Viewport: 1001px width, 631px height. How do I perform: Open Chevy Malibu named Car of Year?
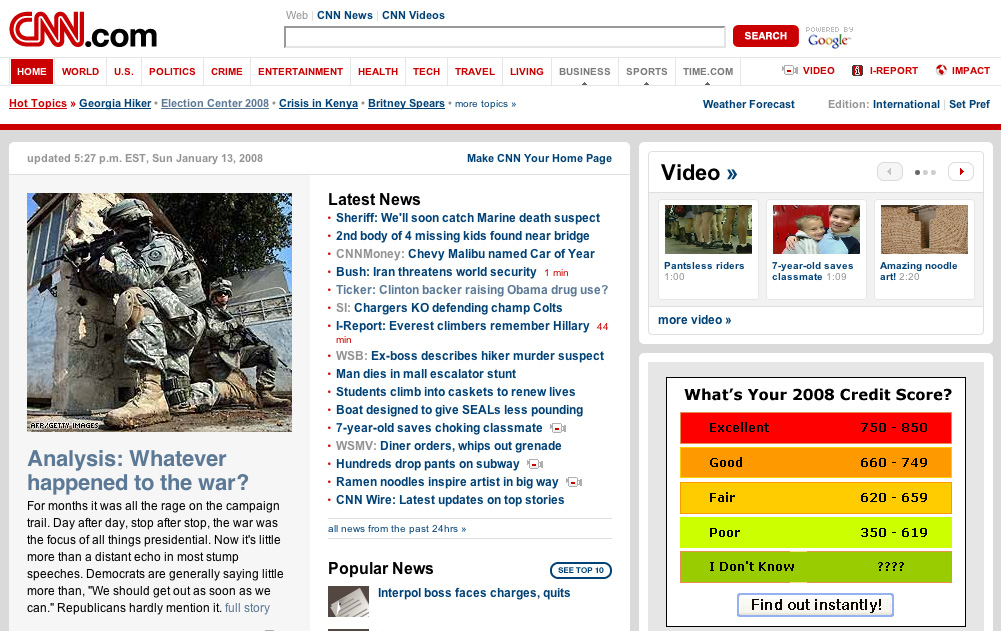click(x=501, y=254)
